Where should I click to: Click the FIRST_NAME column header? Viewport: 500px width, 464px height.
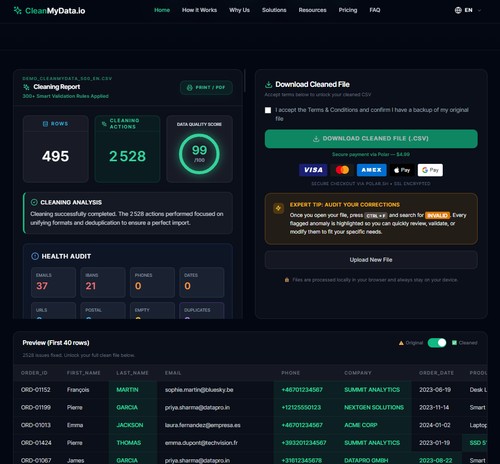click(83, 373)
